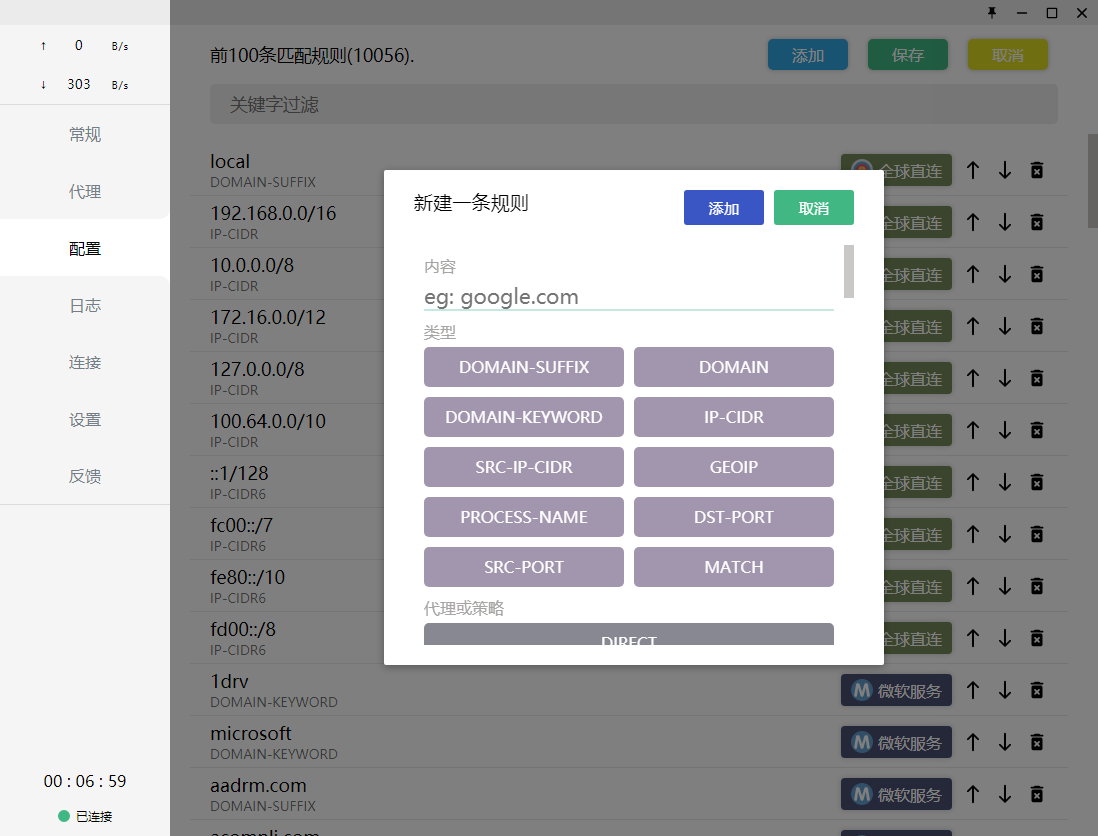Delete the 100.64.0.0/10 rule
1098x836 pixels.
[x=1037, y=430]
